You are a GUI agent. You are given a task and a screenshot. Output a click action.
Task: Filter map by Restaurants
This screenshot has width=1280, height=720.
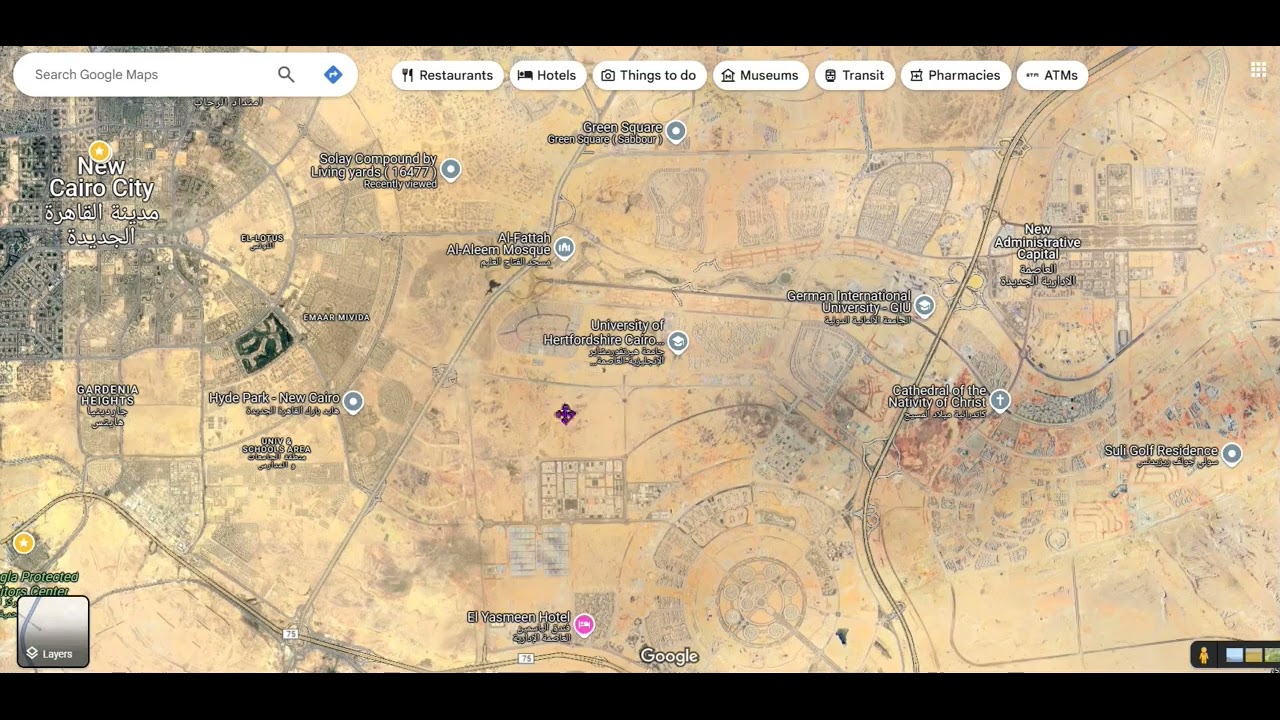pos(448,75)
